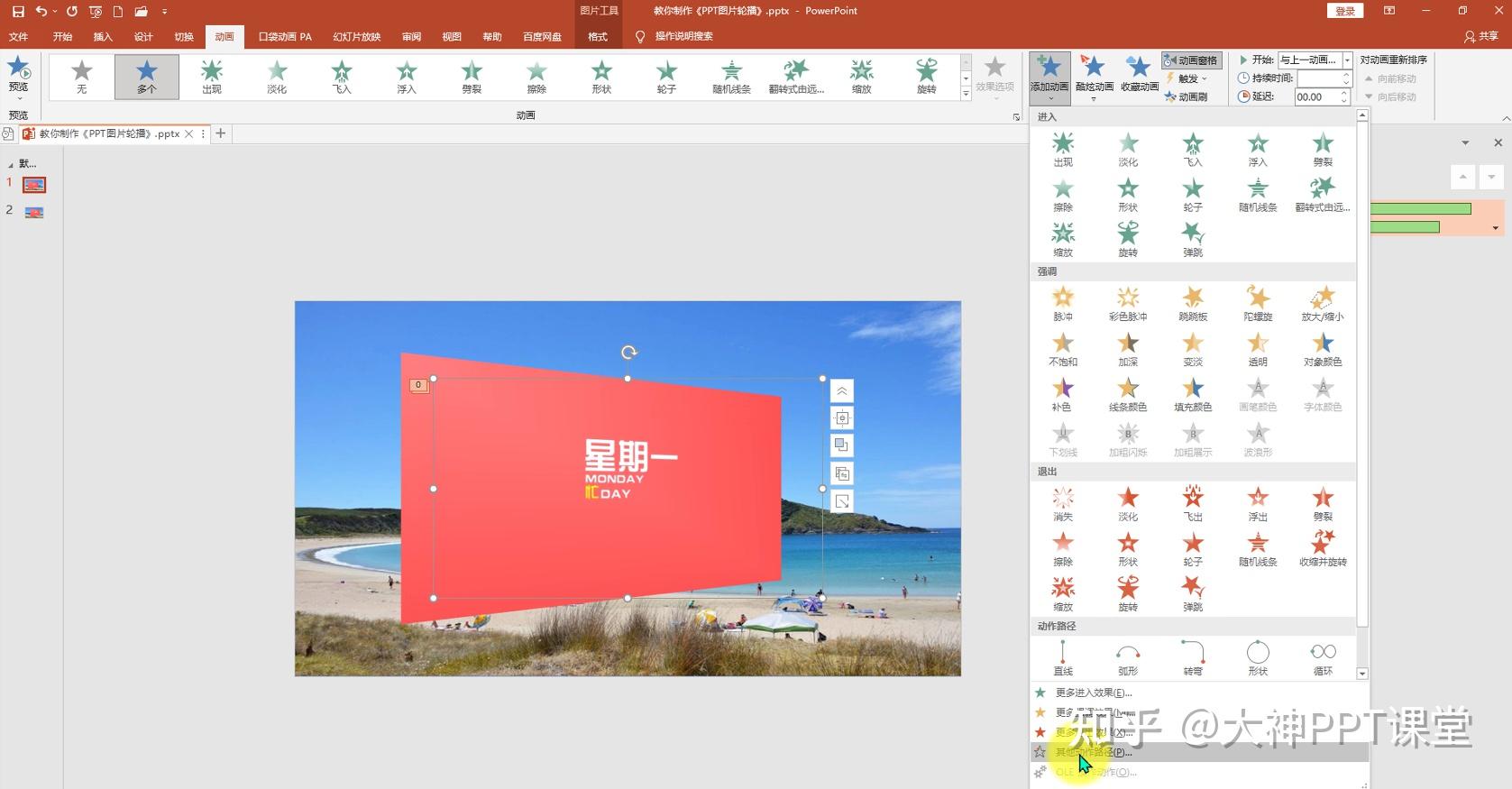The height and width of the screenshot is (789, 1512).
Task: Choose the 弧形 arc motion path
Action: [x=1128, y=658]
